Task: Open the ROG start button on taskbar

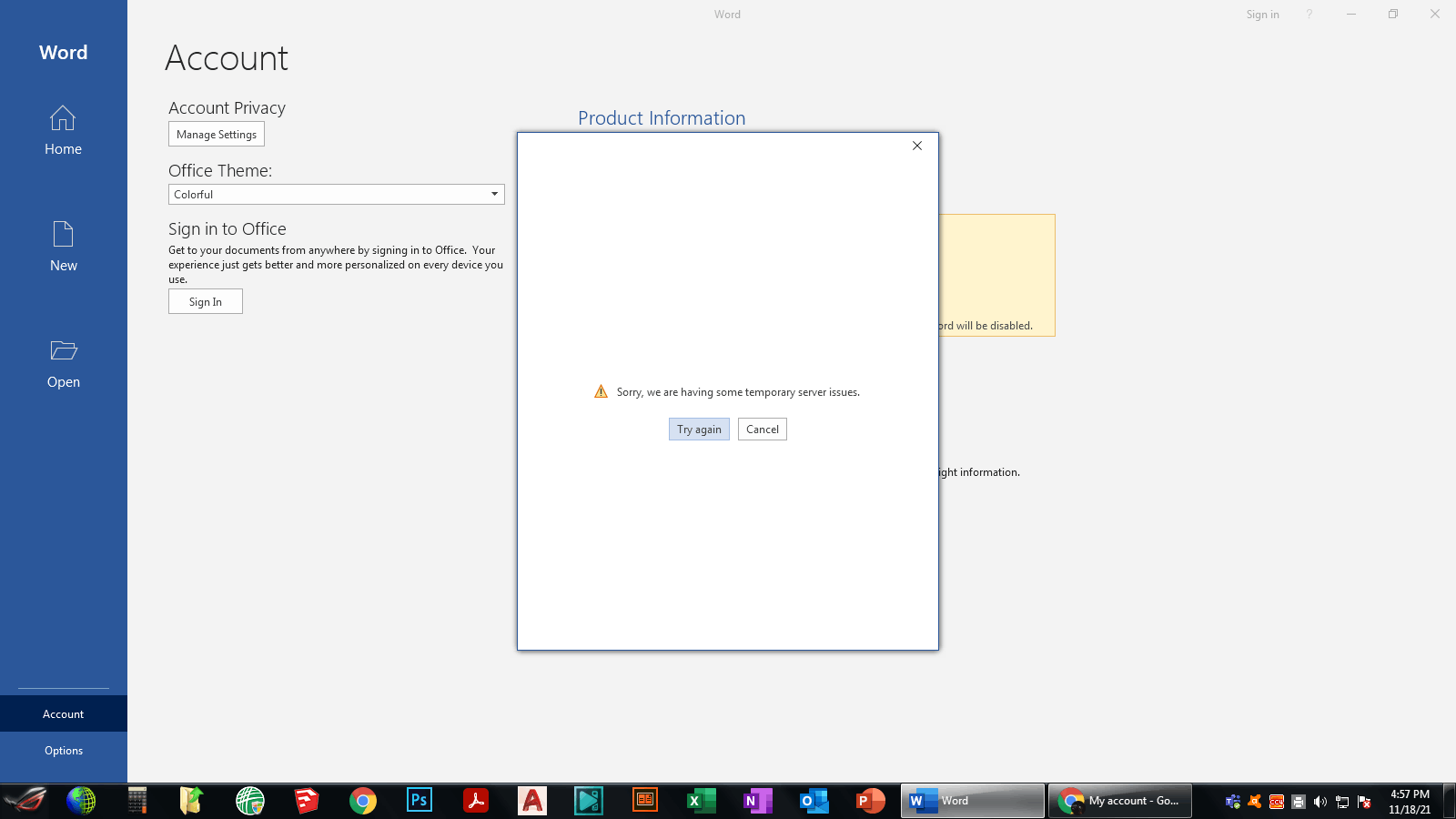Action: point(25,801)
